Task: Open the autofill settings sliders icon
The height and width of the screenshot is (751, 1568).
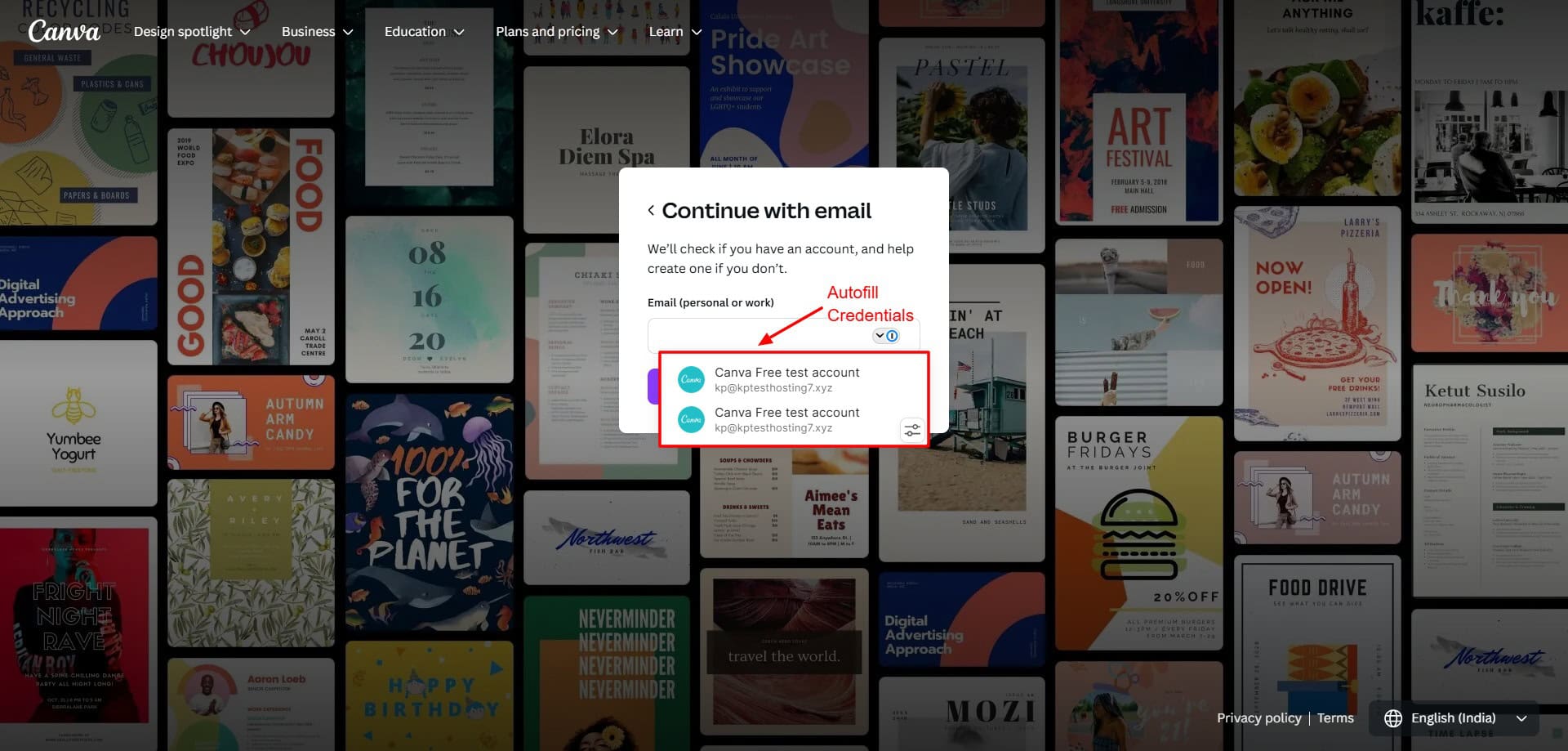Action: click(911, 430)
